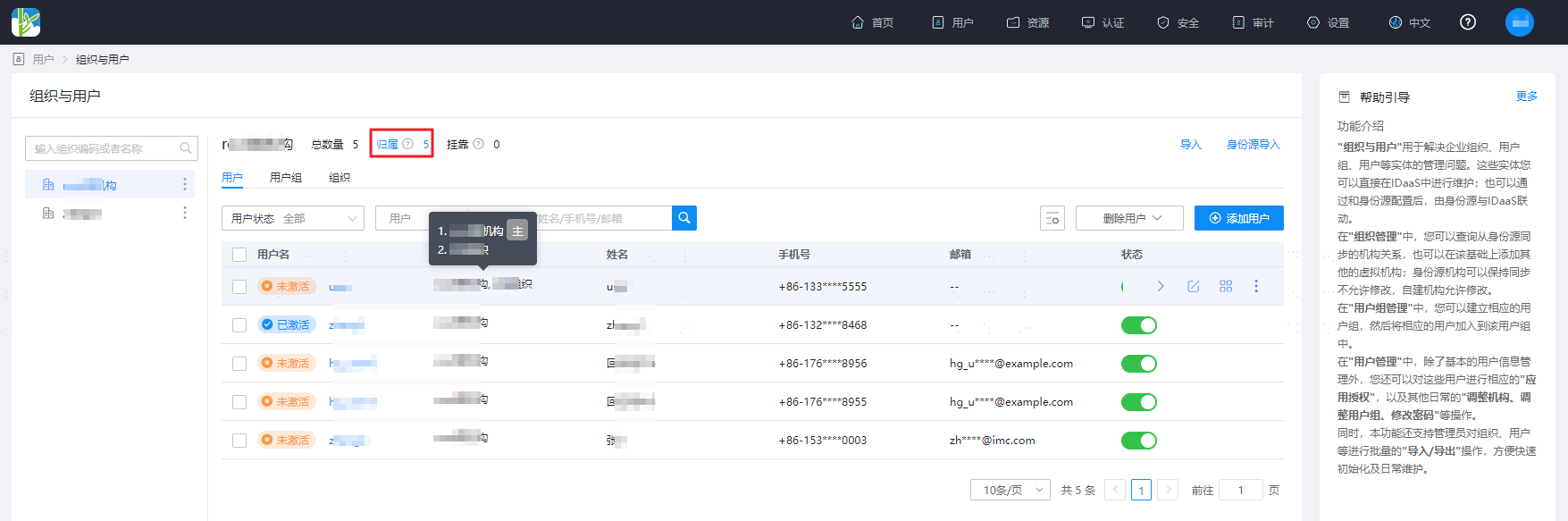Viewport: 1568px width, 521px height.
Task: Switch to the 用户组 tab
Action: pos(286,178)
